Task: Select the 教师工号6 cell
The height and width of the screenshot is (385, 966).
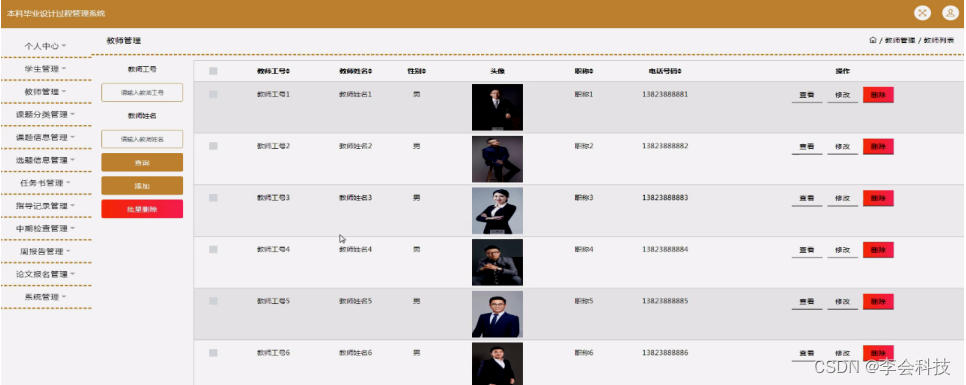Action: [x=274, y=353]
